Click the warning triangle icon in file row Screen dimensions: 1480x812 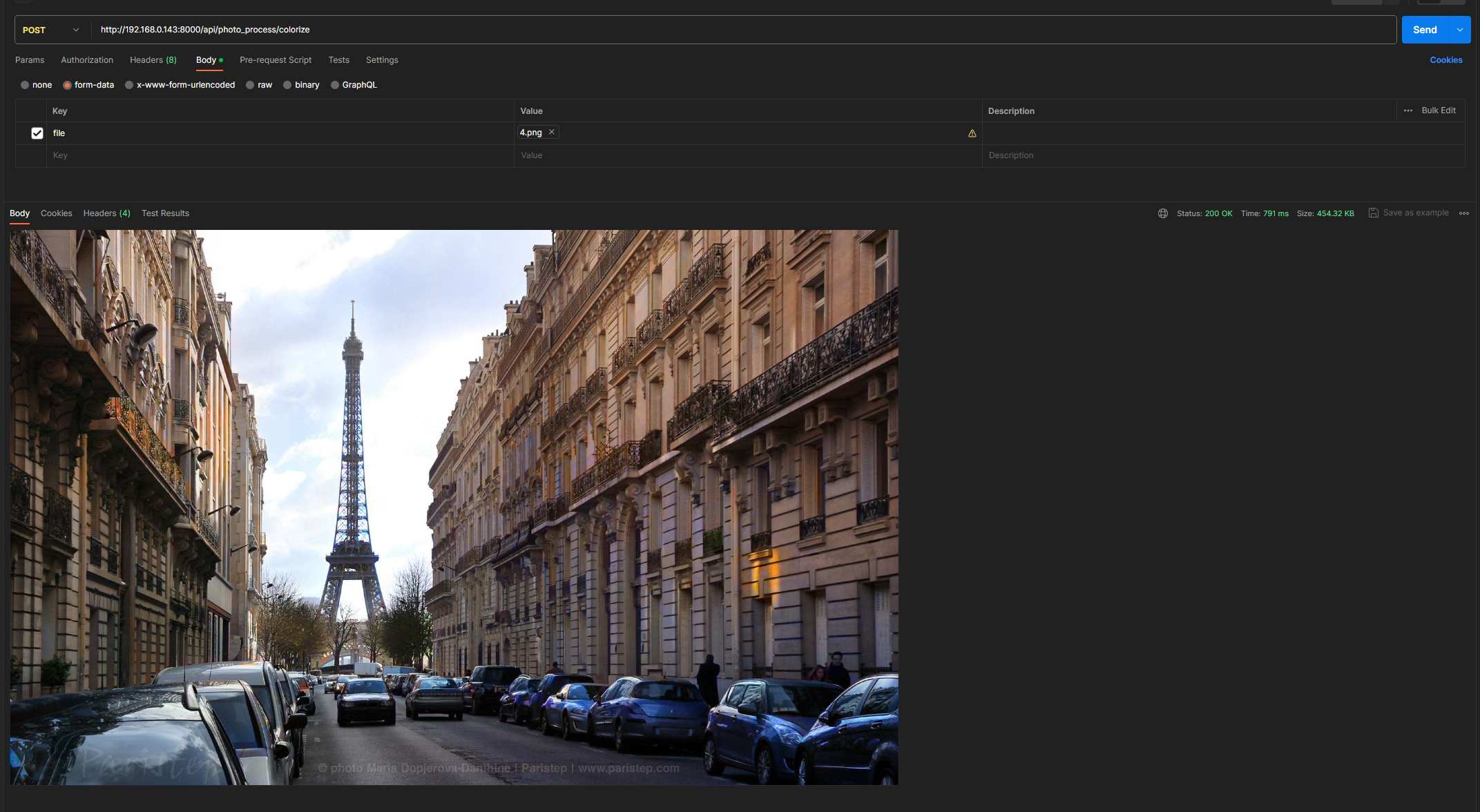coord(972,133)
